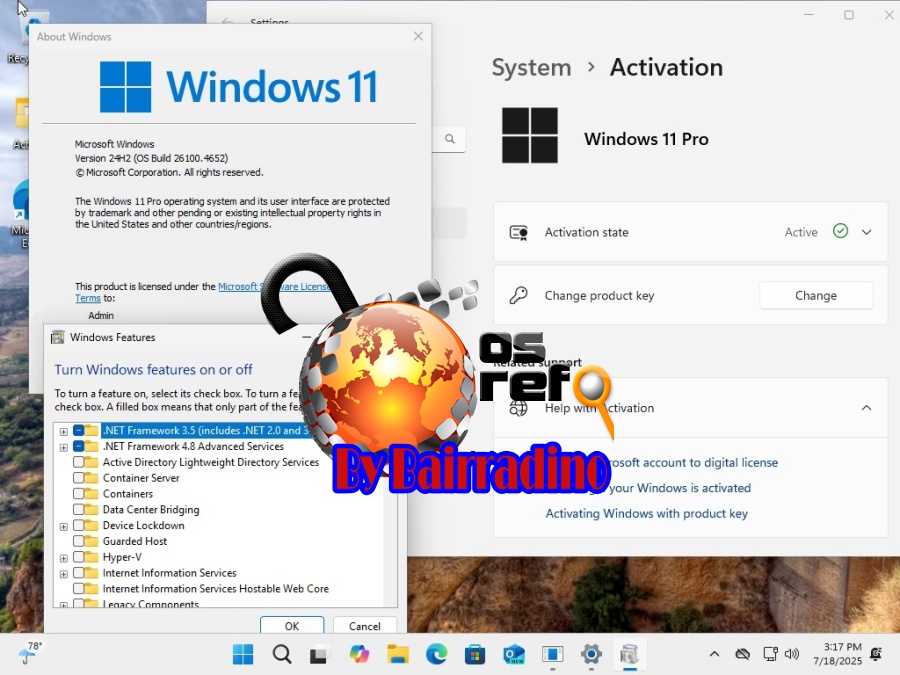Select the Data Center Bridging label
This screenshot has height=675, width=900.
[151, 510]
